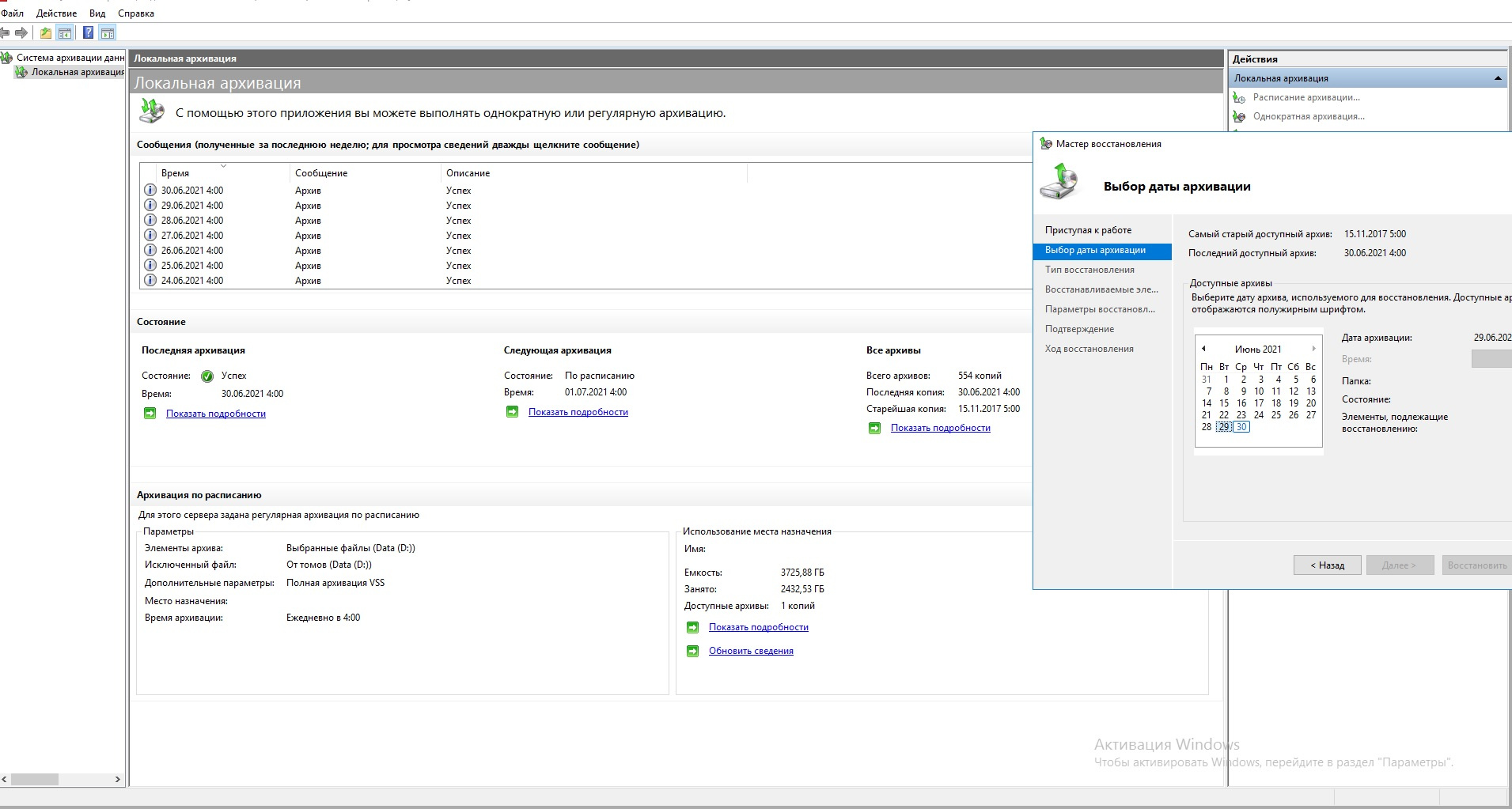This screenshot has width=1512, height=809.
Task: Click the info icon for 29.06.2021 4:00 message
Action: tap(150, 205)
